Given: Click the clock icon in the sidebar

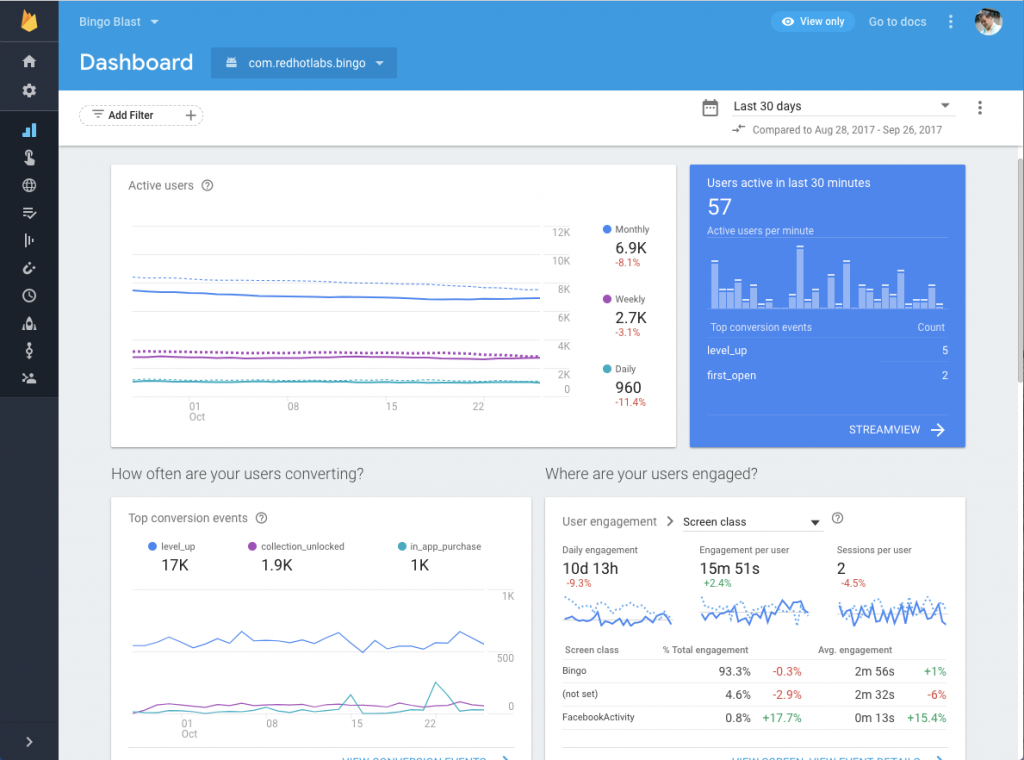Looking at the screenshot, I should click(29, 295).
